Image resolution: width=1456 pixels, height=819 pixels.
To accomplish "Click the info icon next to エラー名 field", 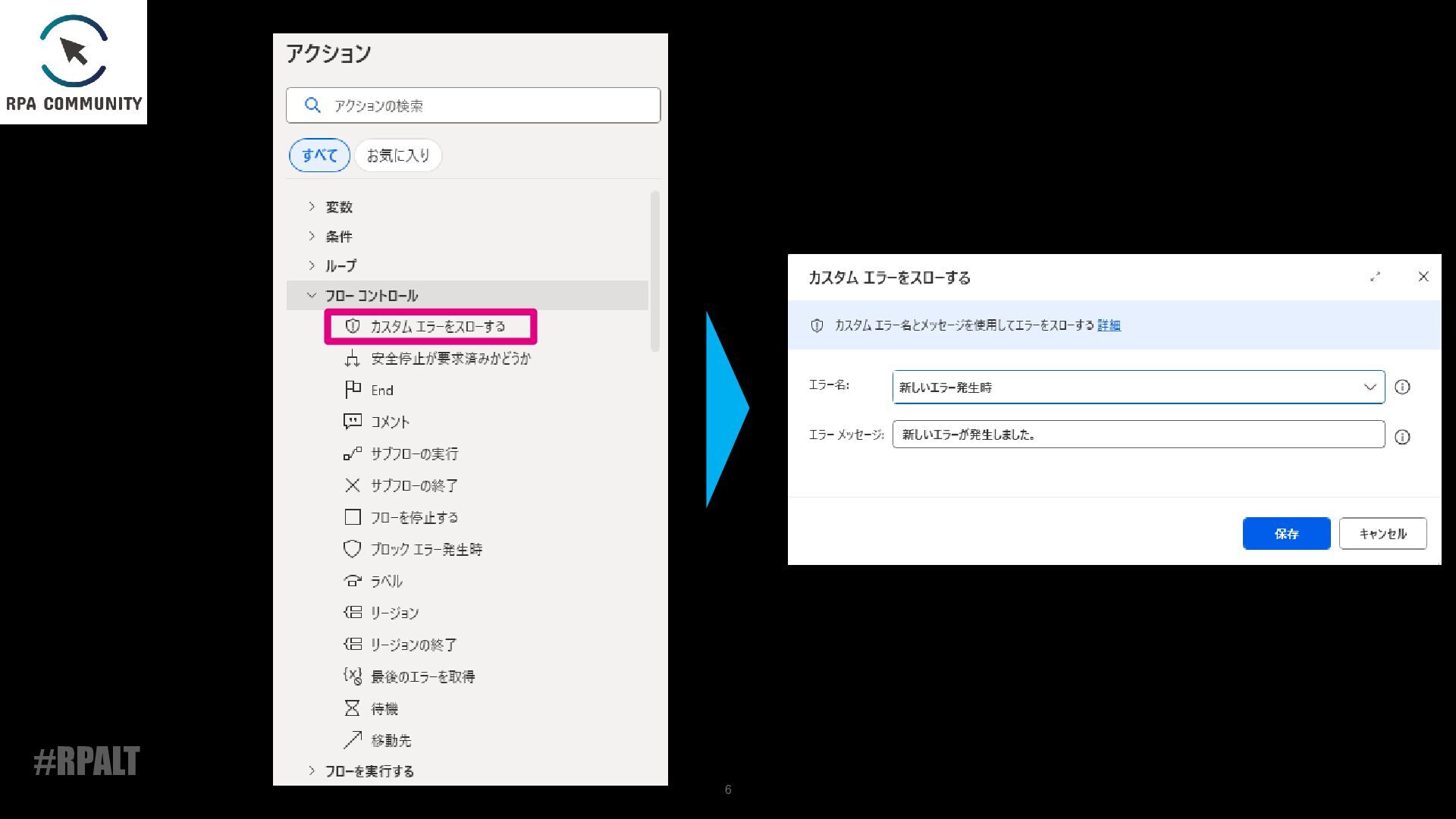I will tap(1402, 387).
